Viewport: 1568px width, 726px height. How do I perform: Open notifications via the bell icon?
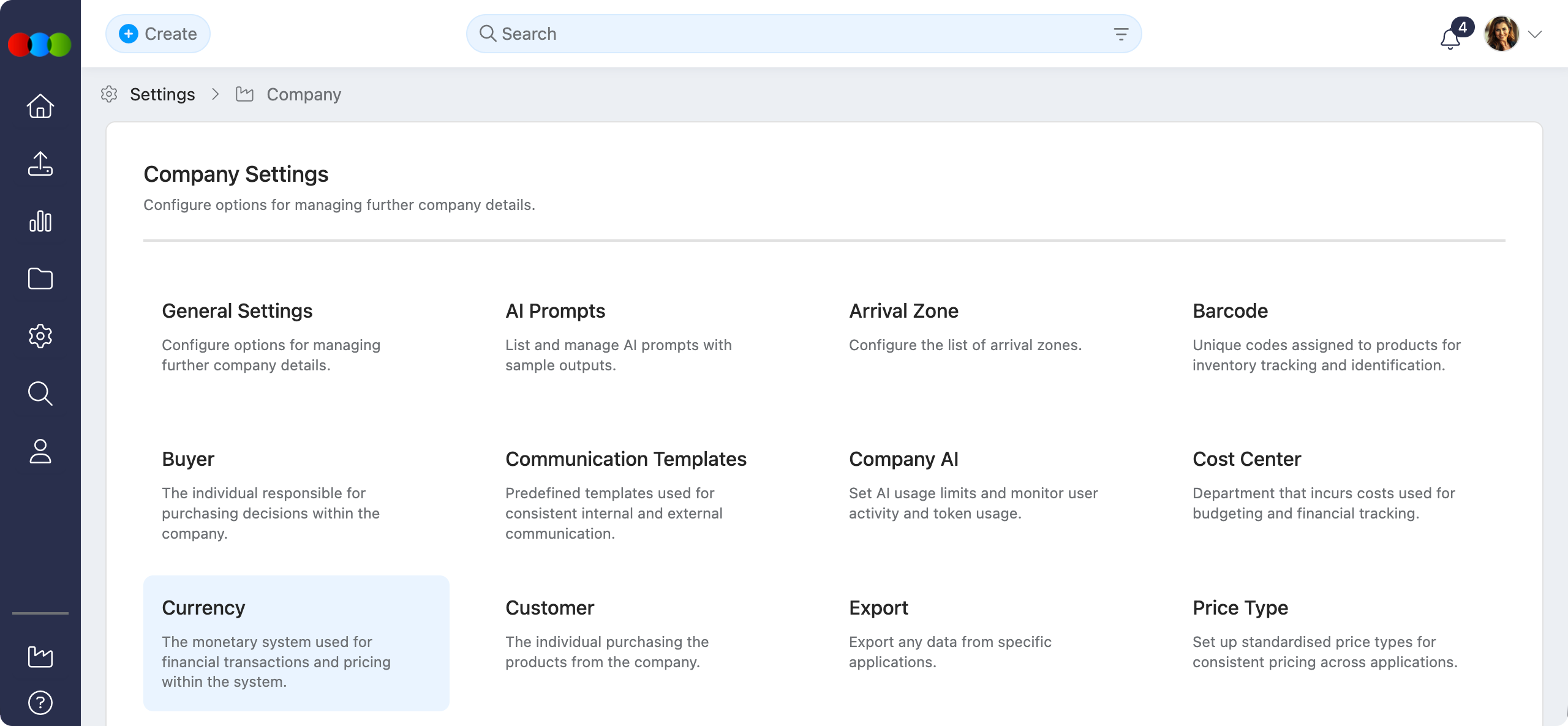[x=1449, y=38]
